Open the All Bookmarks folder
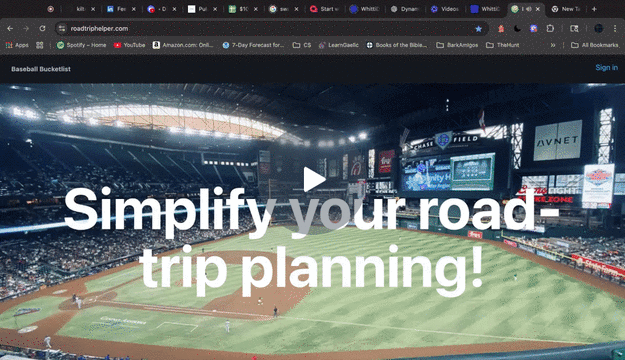Image resolution: width=625 pixels, height=360 pixels. [594, 45]
